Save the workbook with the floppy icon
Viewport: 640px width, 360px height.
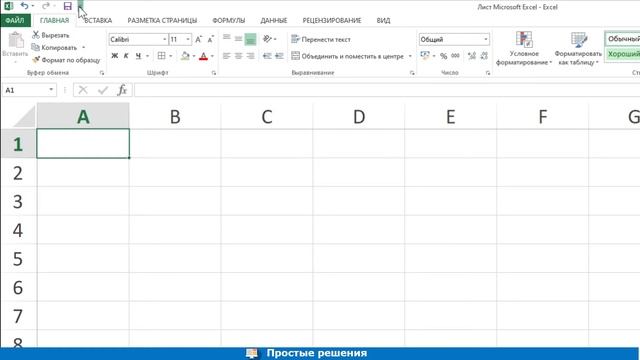click(68, 6)
